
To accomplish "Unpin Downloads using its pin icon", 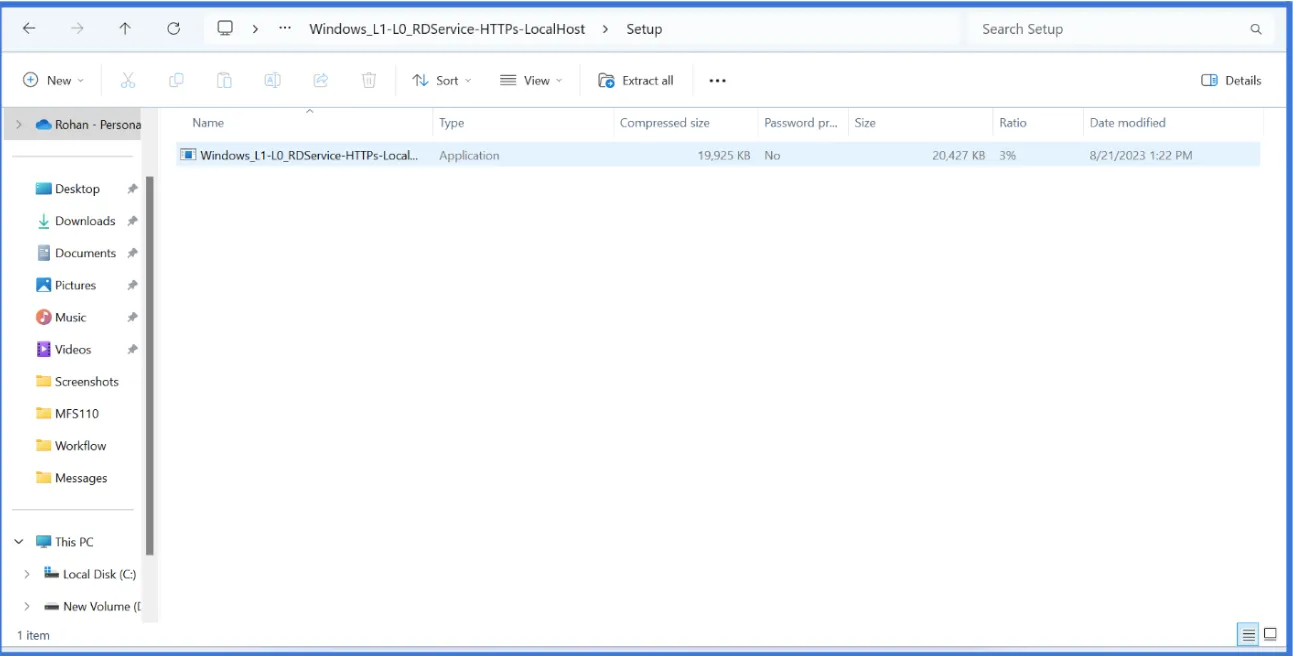I will coord(132,221).
